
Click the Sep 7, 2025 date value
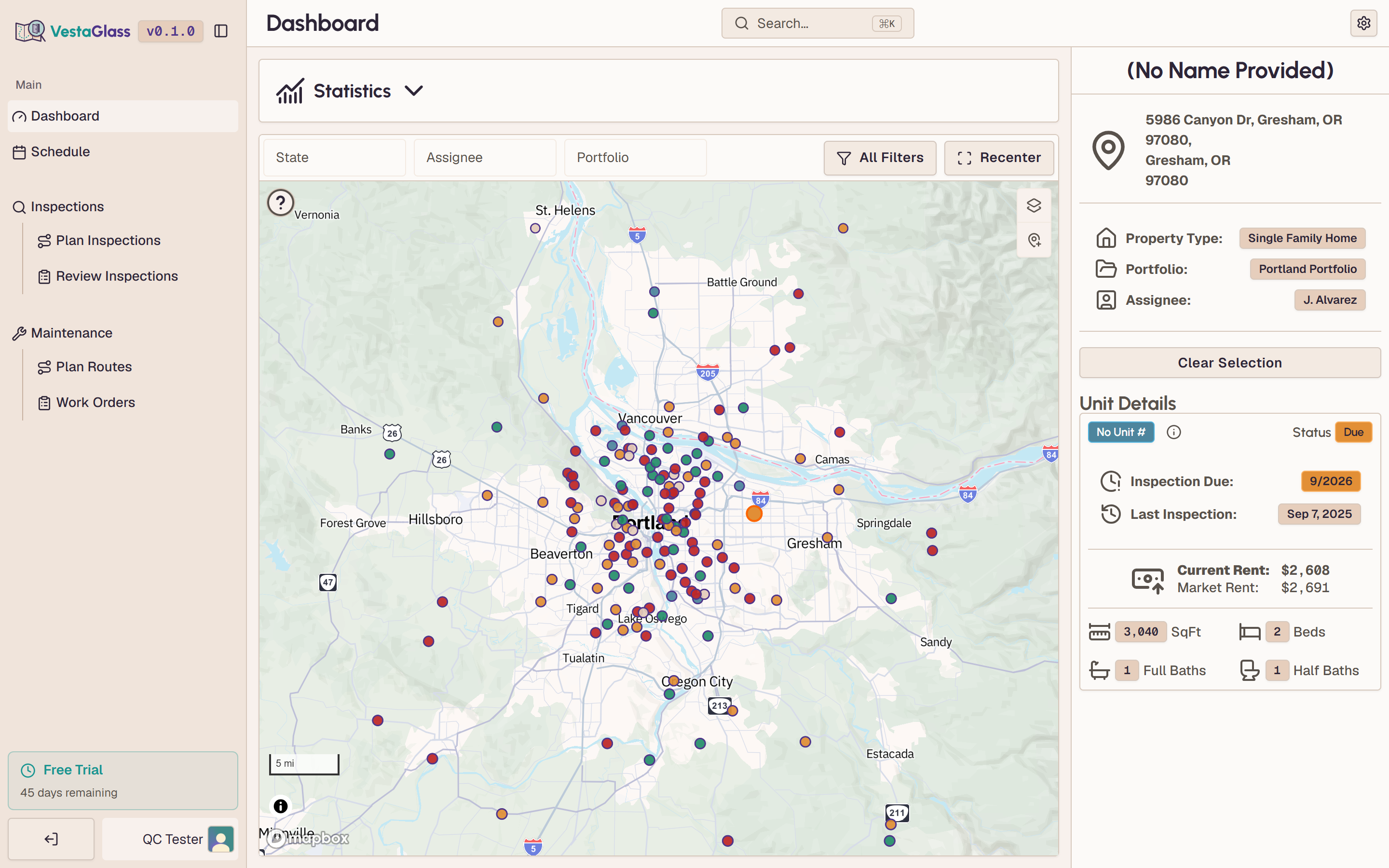(x=1319, y=515)
